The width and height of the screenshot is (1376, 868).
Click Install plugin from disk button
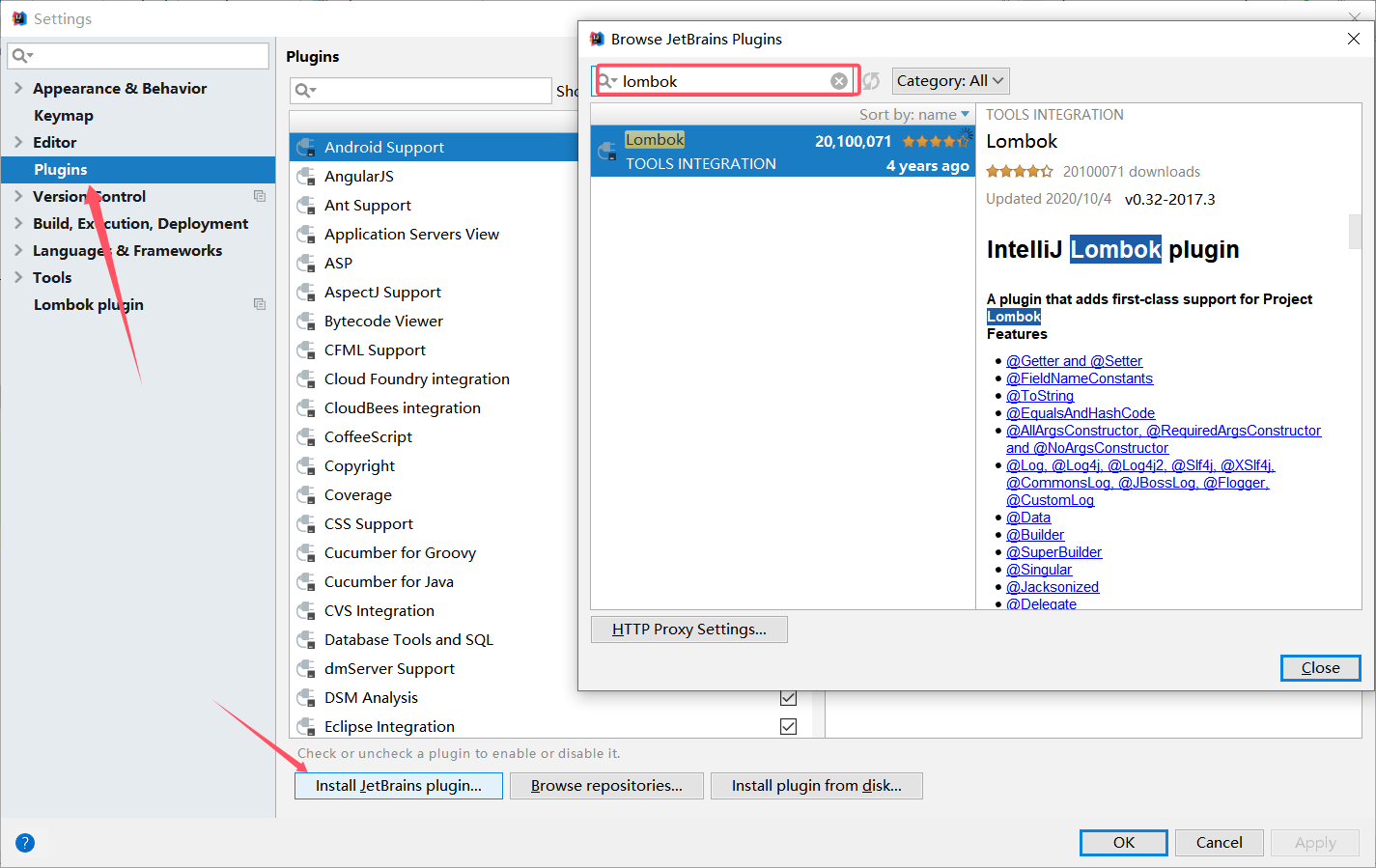click(x=817, y=786)
